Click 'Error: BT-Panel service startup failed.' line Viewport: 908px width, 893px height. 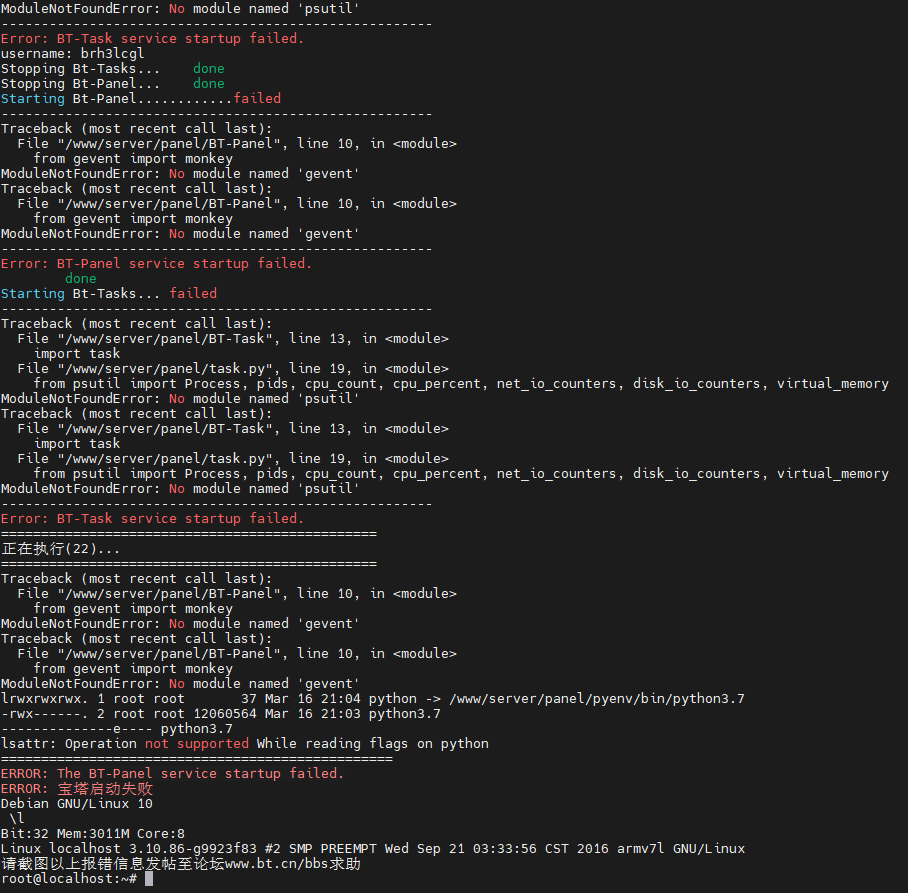[156, 264]
